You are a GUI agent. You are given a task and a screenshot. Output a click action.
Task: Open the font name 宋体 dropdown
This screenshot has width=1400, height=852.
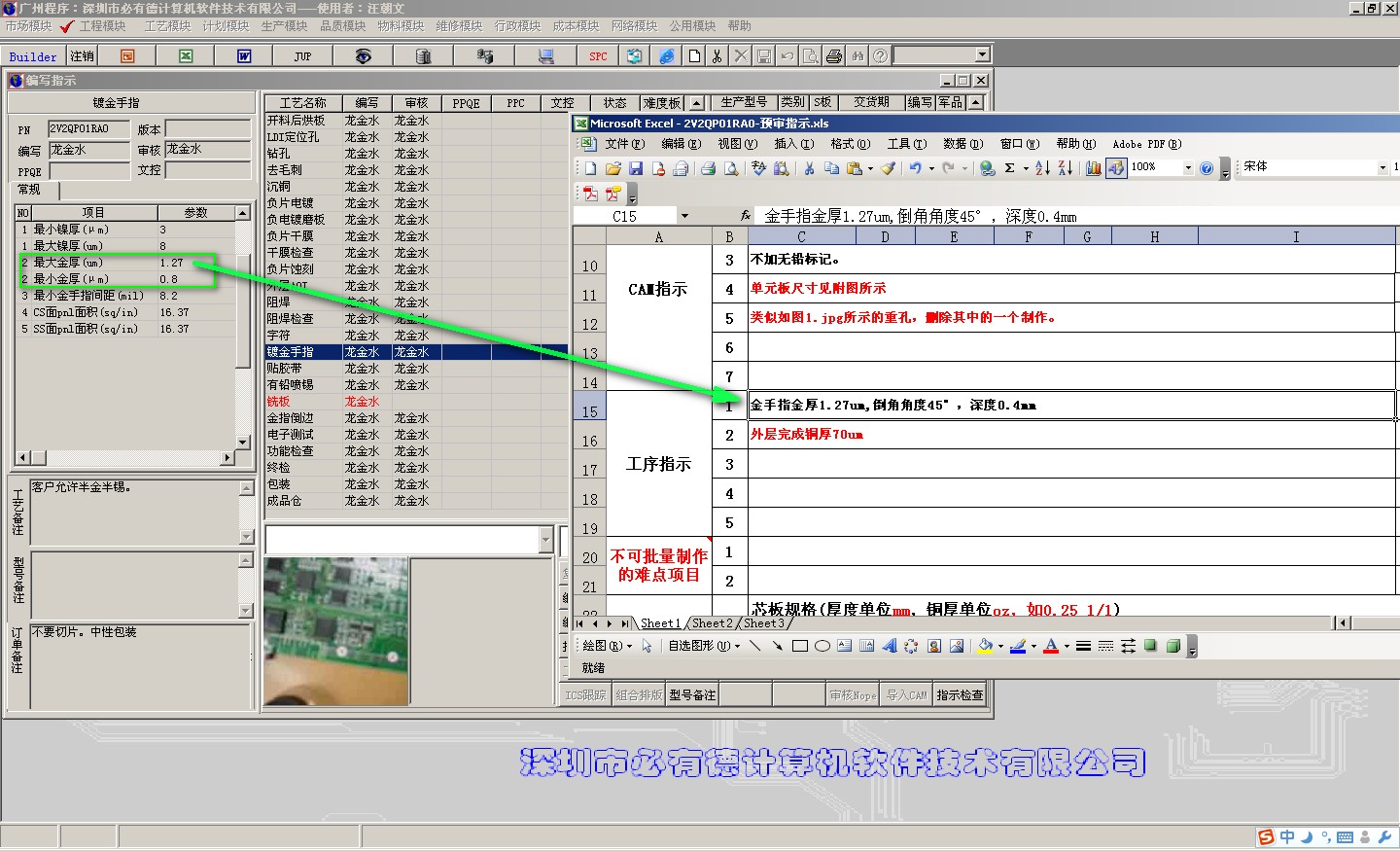pyautogui.click(x=1382, y=167)
